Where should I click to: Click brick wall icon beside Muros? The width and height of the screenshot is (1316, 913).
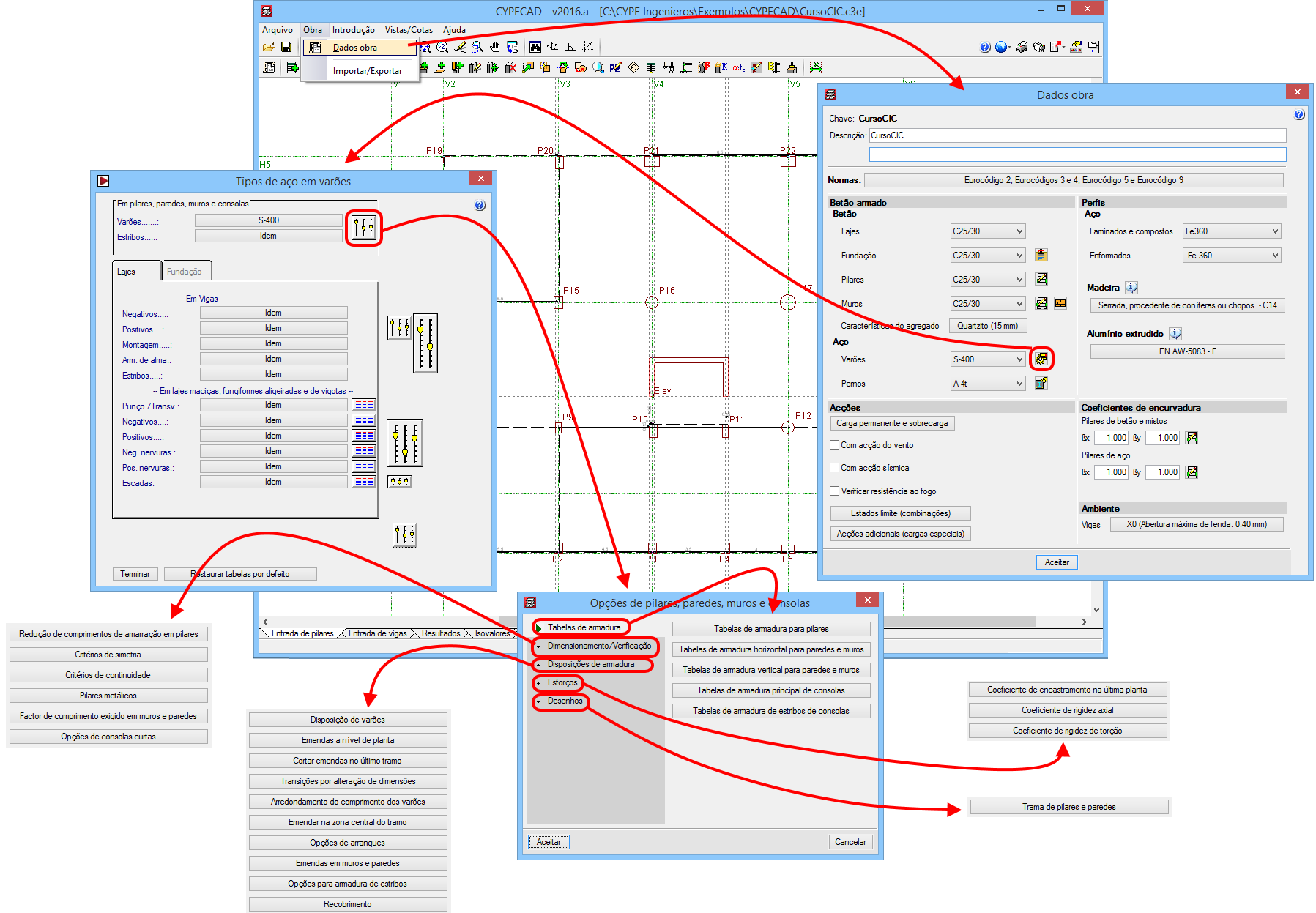[1060, 303]
